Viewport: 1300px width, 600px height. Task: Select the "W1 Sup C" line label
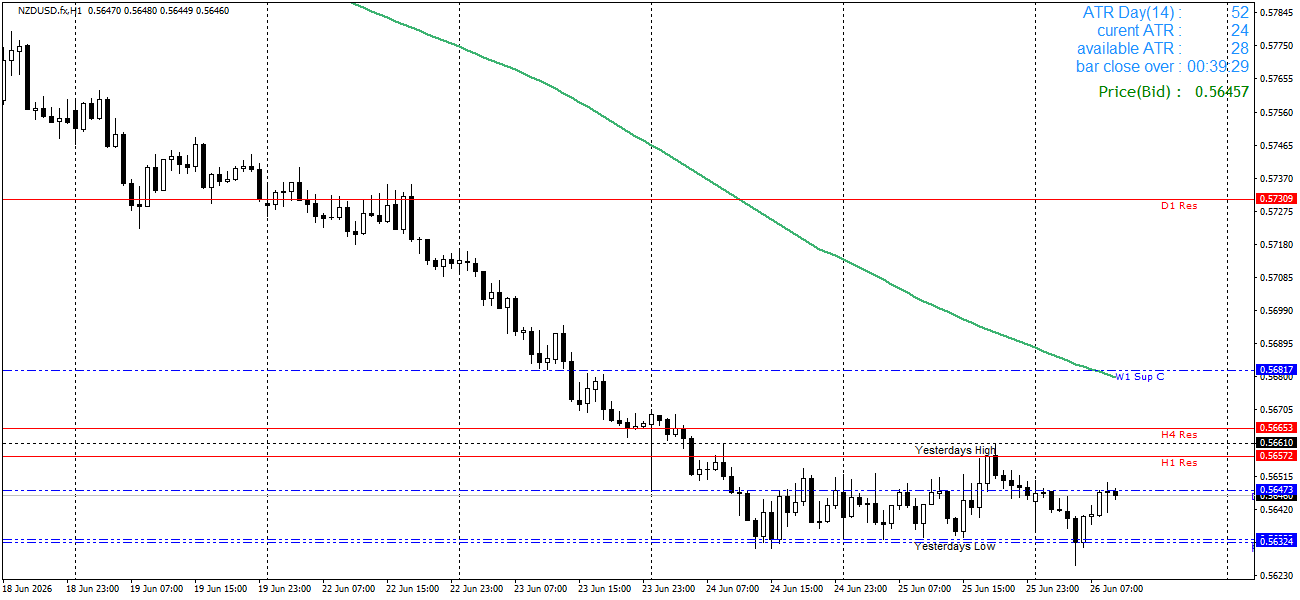[x=1140, y=377]
